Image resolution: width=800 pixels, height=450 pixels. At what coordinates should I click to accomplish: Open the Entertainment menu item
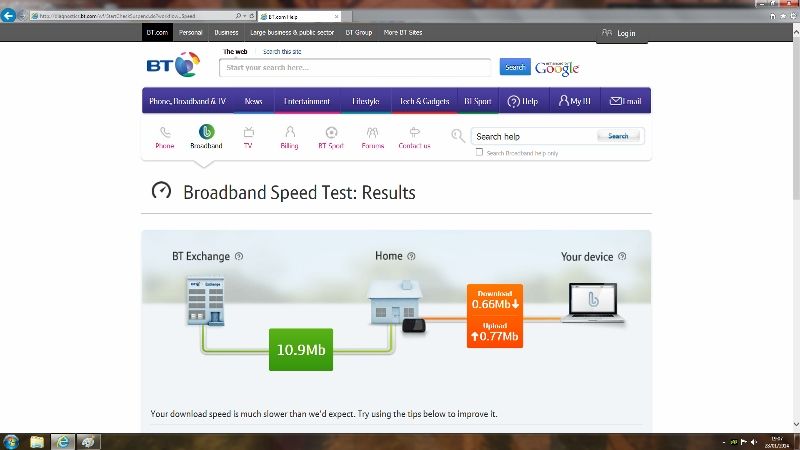307,101
